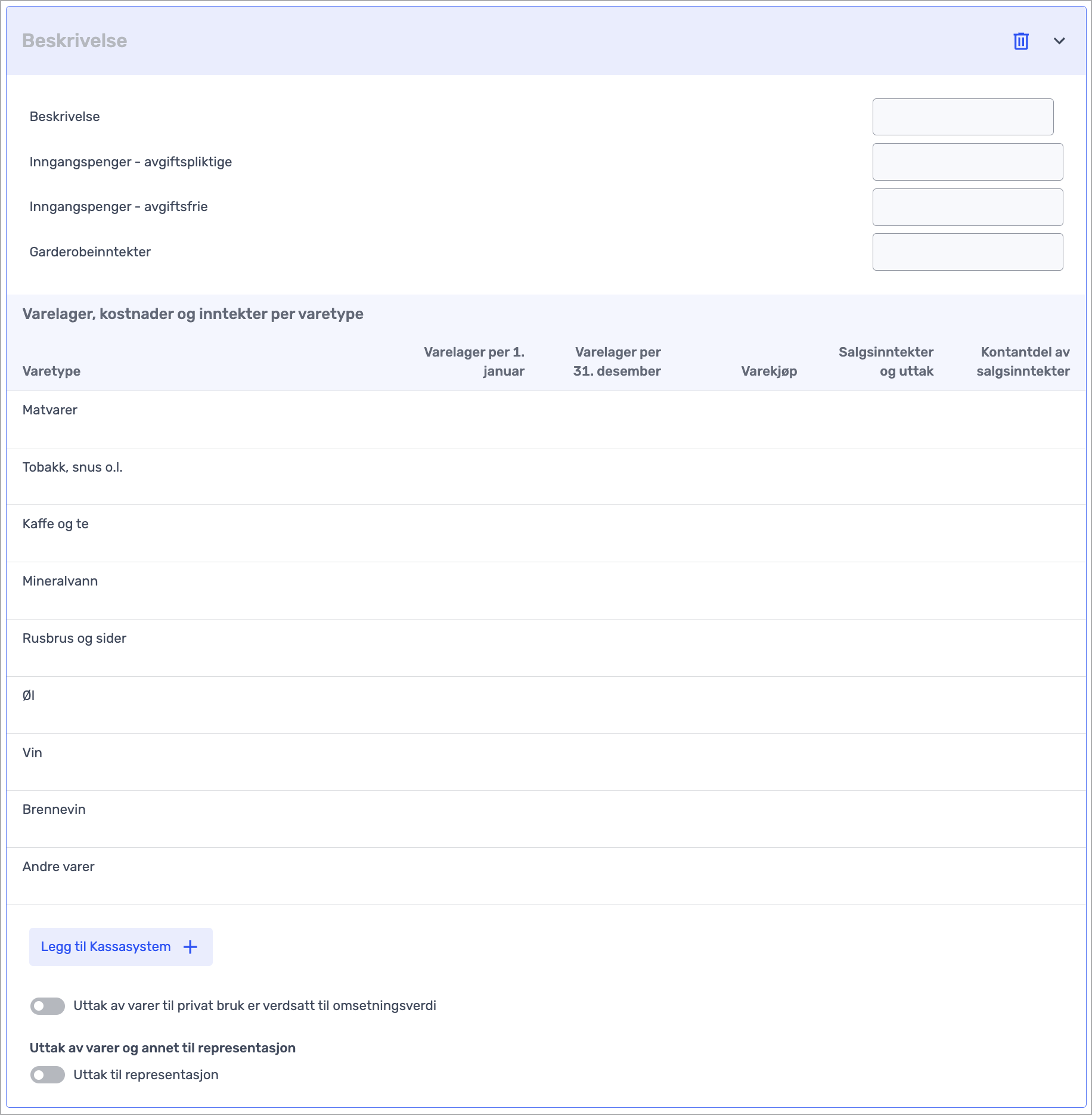
Task: Click Inngangspenger avgiftsfrie input box
Action: (x=967, y=207)
